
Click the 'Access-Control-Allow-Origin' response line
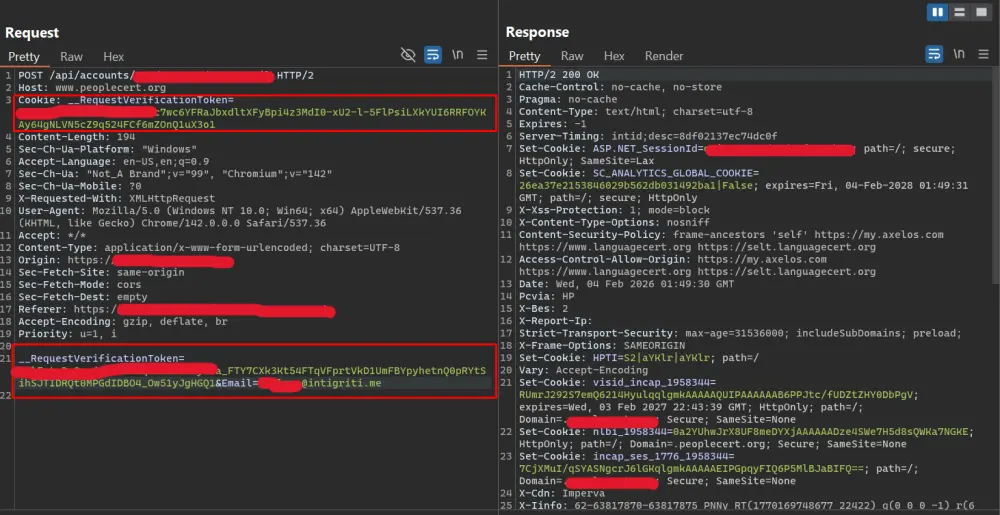point(700,265)
